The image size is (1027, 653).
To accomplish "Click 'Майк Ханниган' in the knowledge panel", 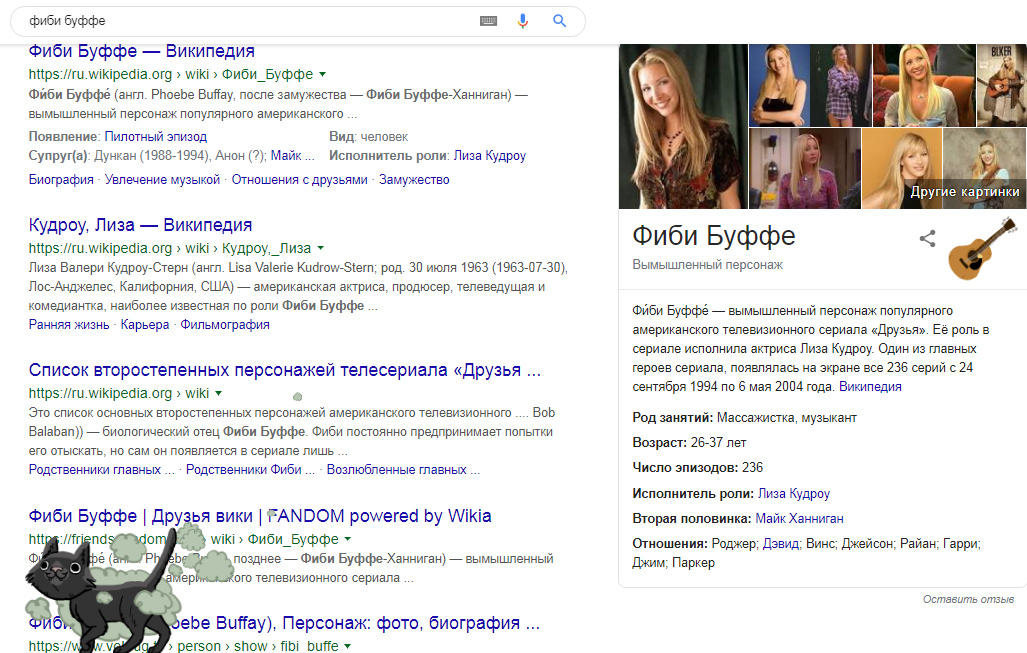I will [799, 518].
